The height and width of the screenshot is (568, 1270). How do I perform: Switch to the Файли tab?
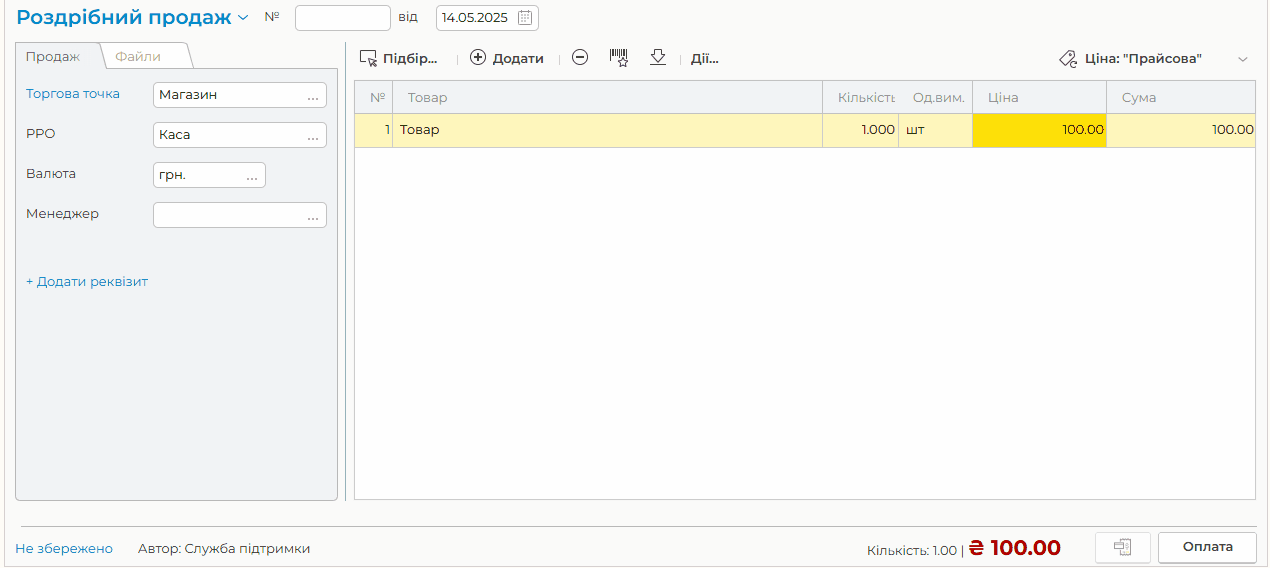pyautogui.click(x=138, y=56)
